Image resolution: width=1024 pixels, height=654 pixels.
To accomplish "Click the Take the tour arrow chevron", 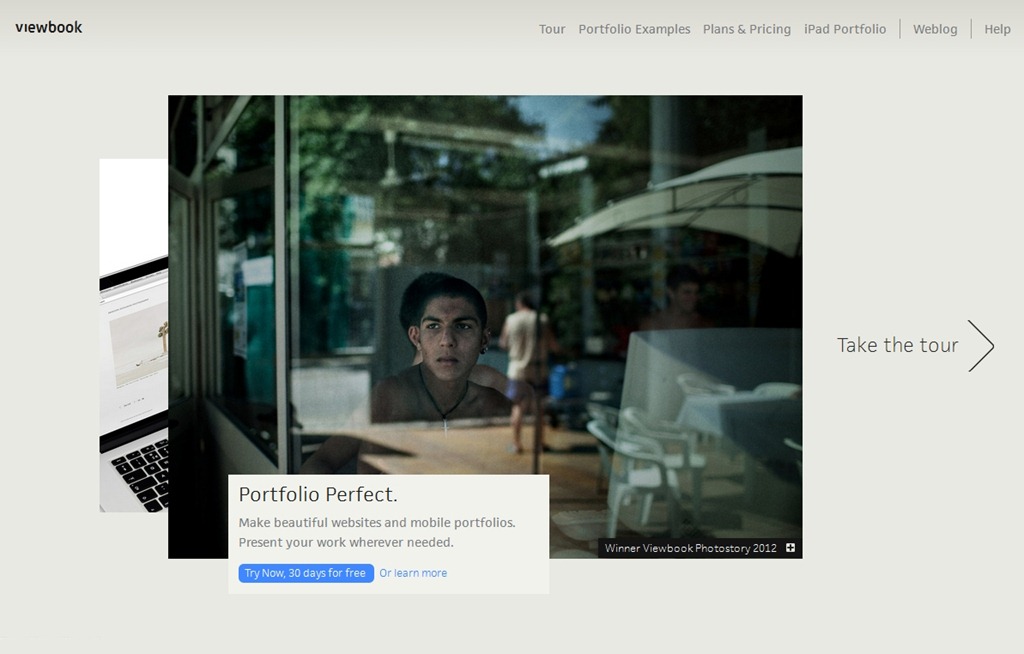I will pyautogui.click(x=981, y=346).
